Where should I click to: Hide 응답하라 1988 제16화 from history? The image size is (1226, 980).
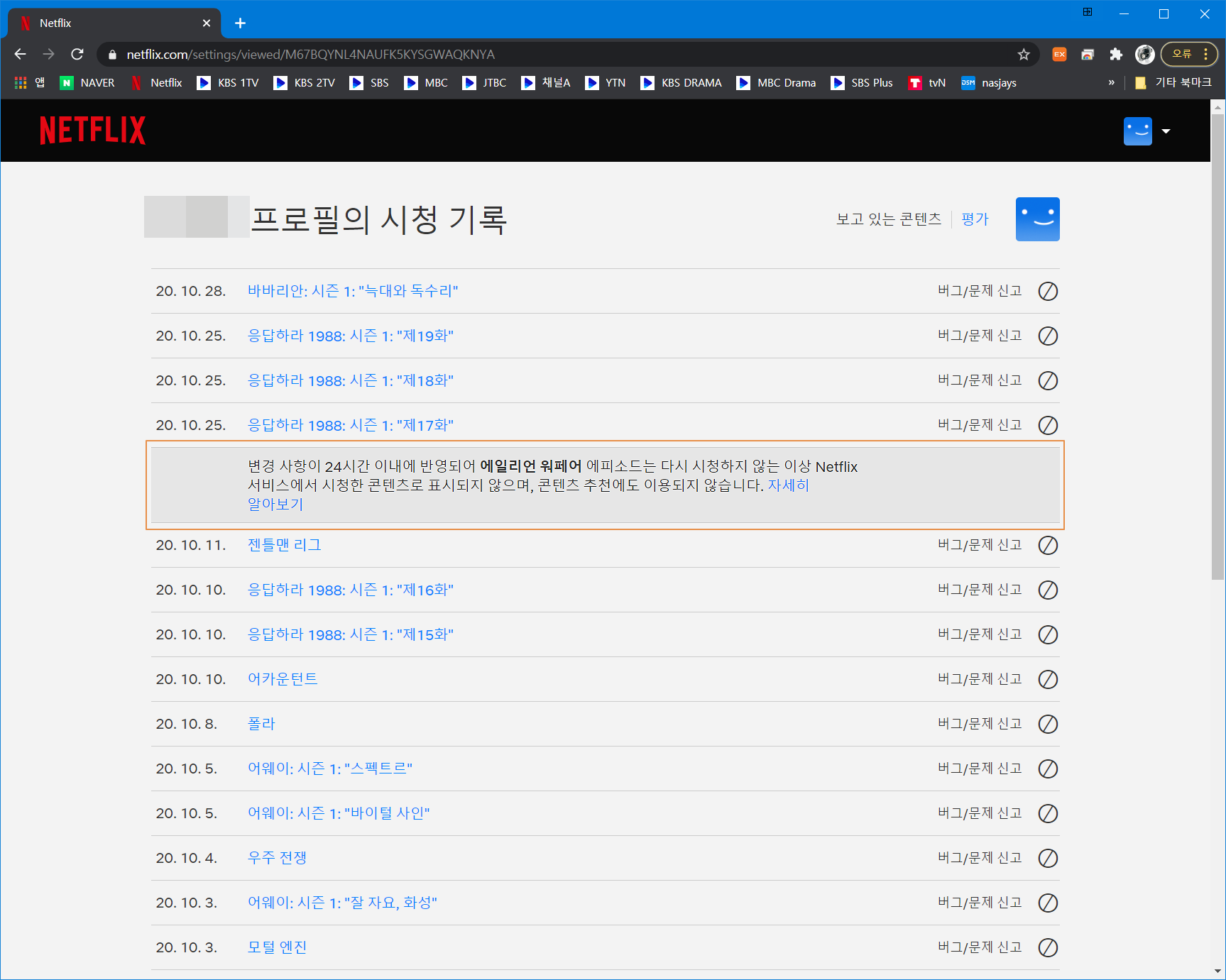[1048, 590]
